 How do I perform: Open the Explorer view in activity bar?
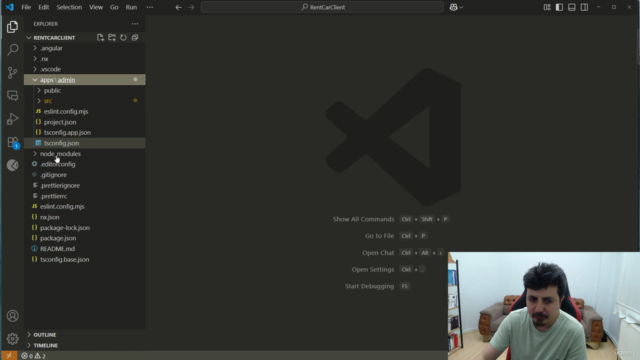(12, 27)
